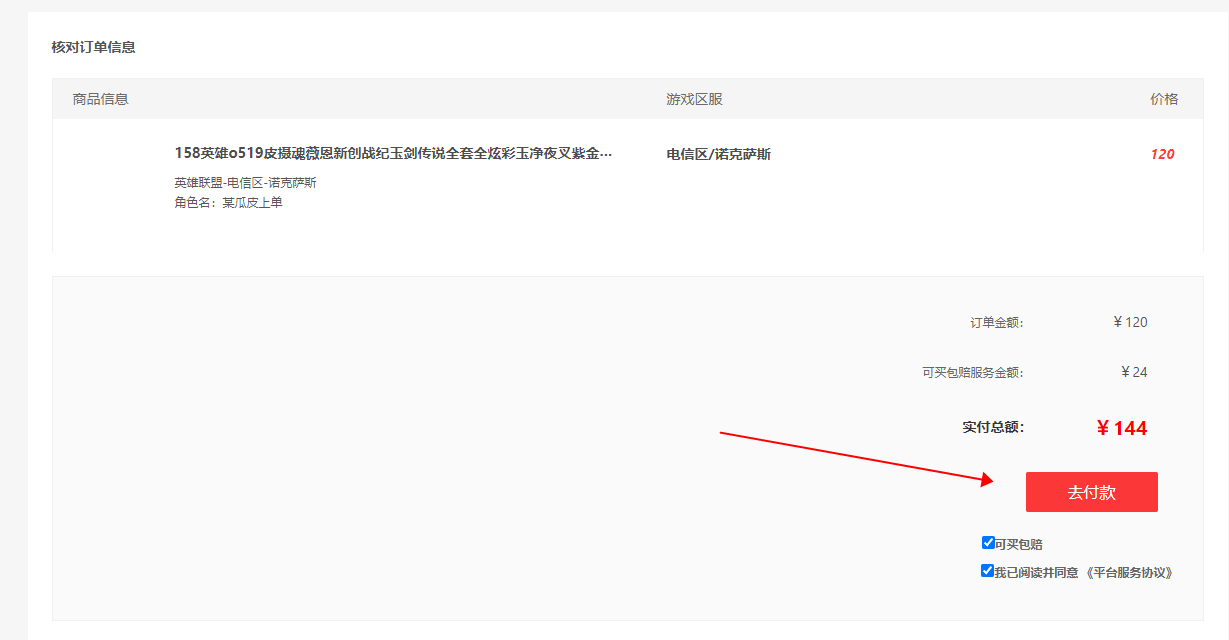Toggle the 我已阅读并同意 agreement checkbox

pos(988,571)
